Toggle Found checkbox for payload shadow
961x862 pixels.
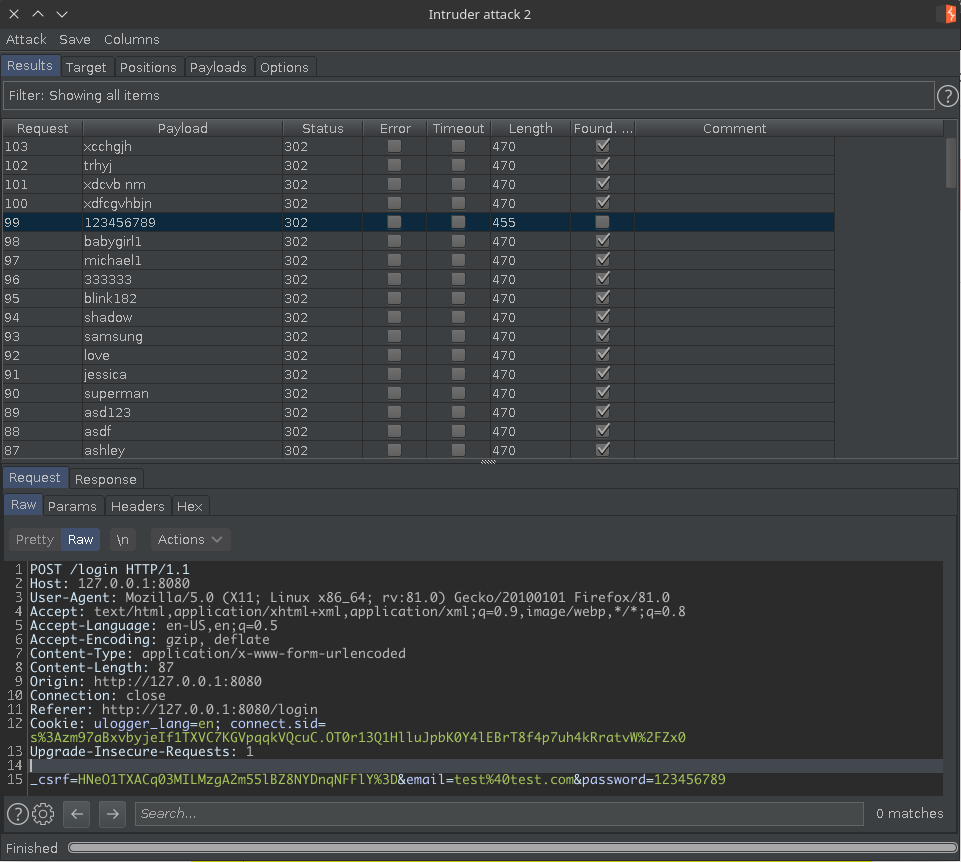(602, 317)
